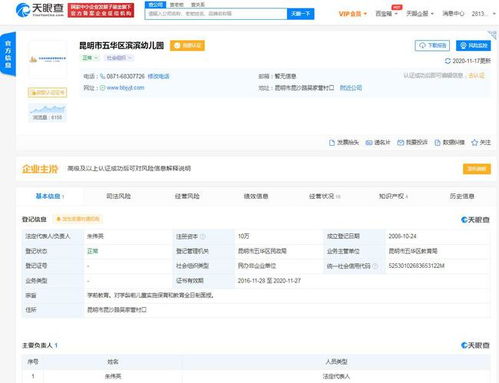This screenshot has height=383, width=499.
Task: Click the phone icon before 0871-68307726
Action: click(x=103, y=76)
